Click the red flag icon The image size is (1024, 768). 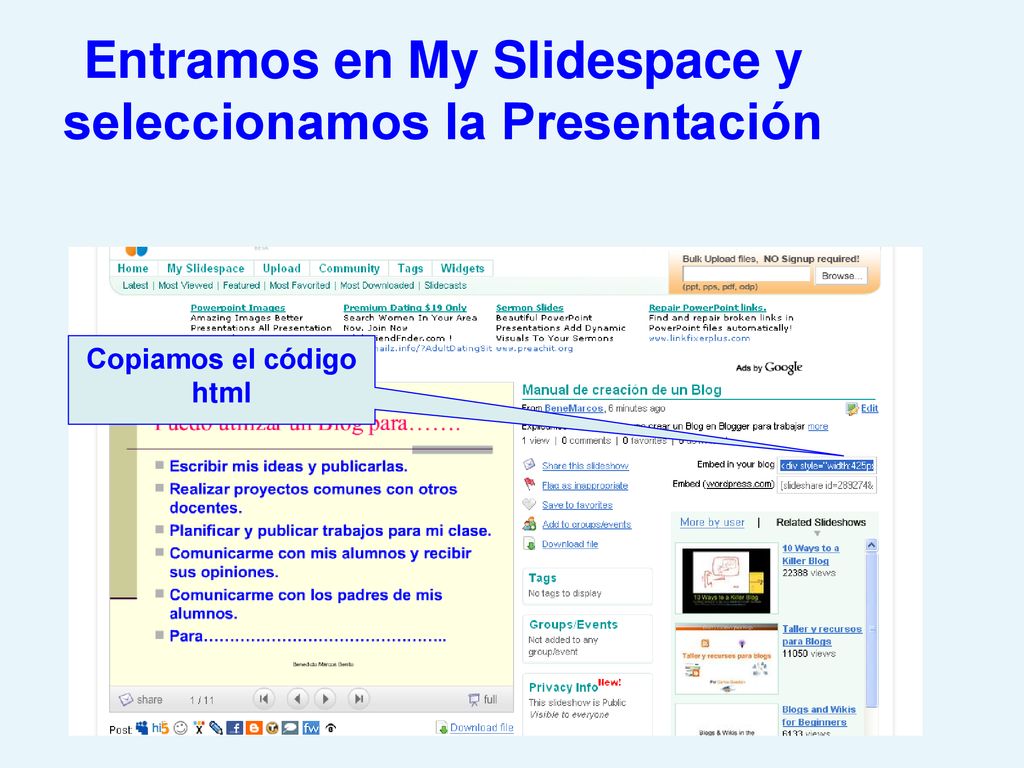(x=530, y=485)
